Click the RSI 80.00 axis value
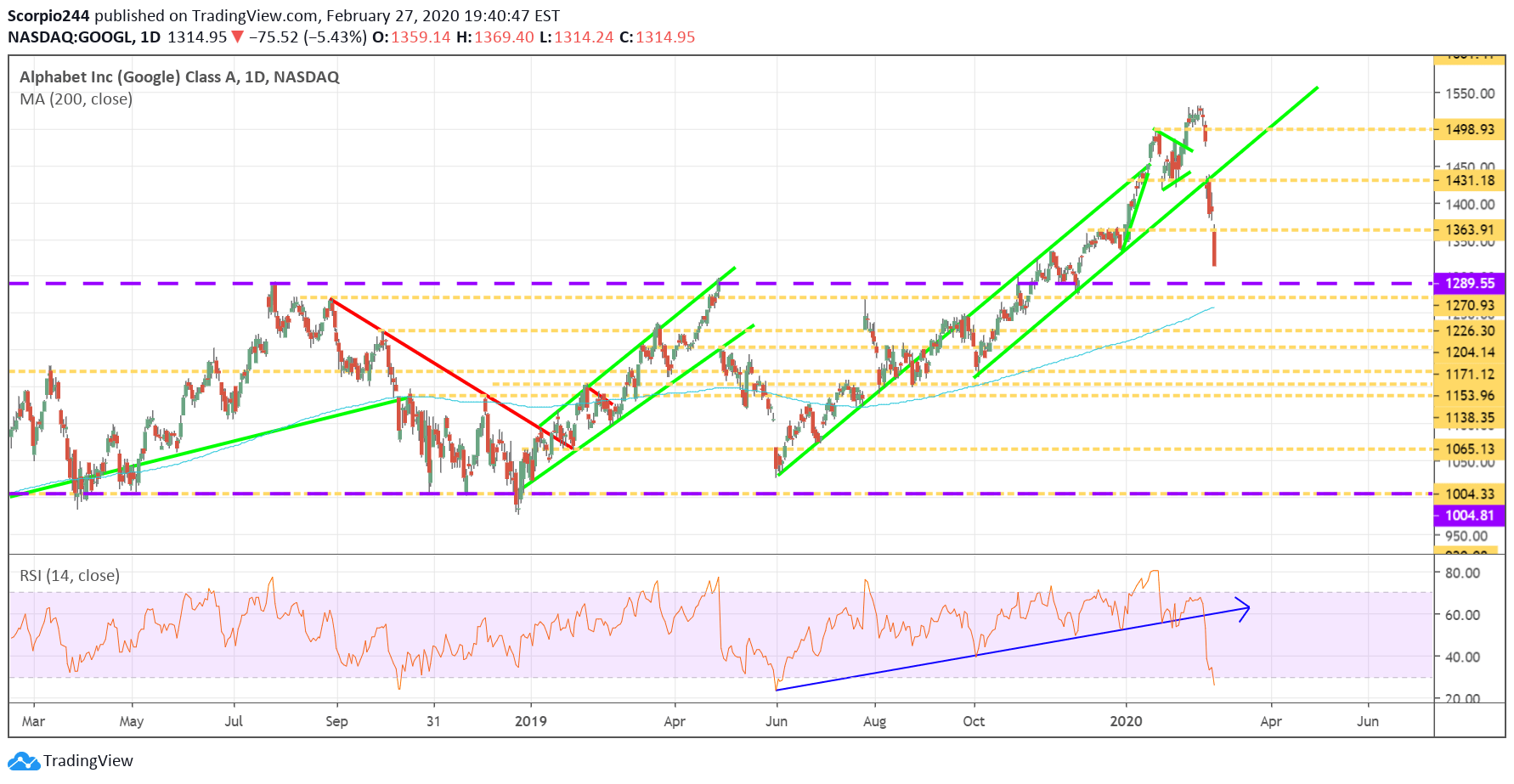The image size is (1514, 784). [x=1462, y=573]
